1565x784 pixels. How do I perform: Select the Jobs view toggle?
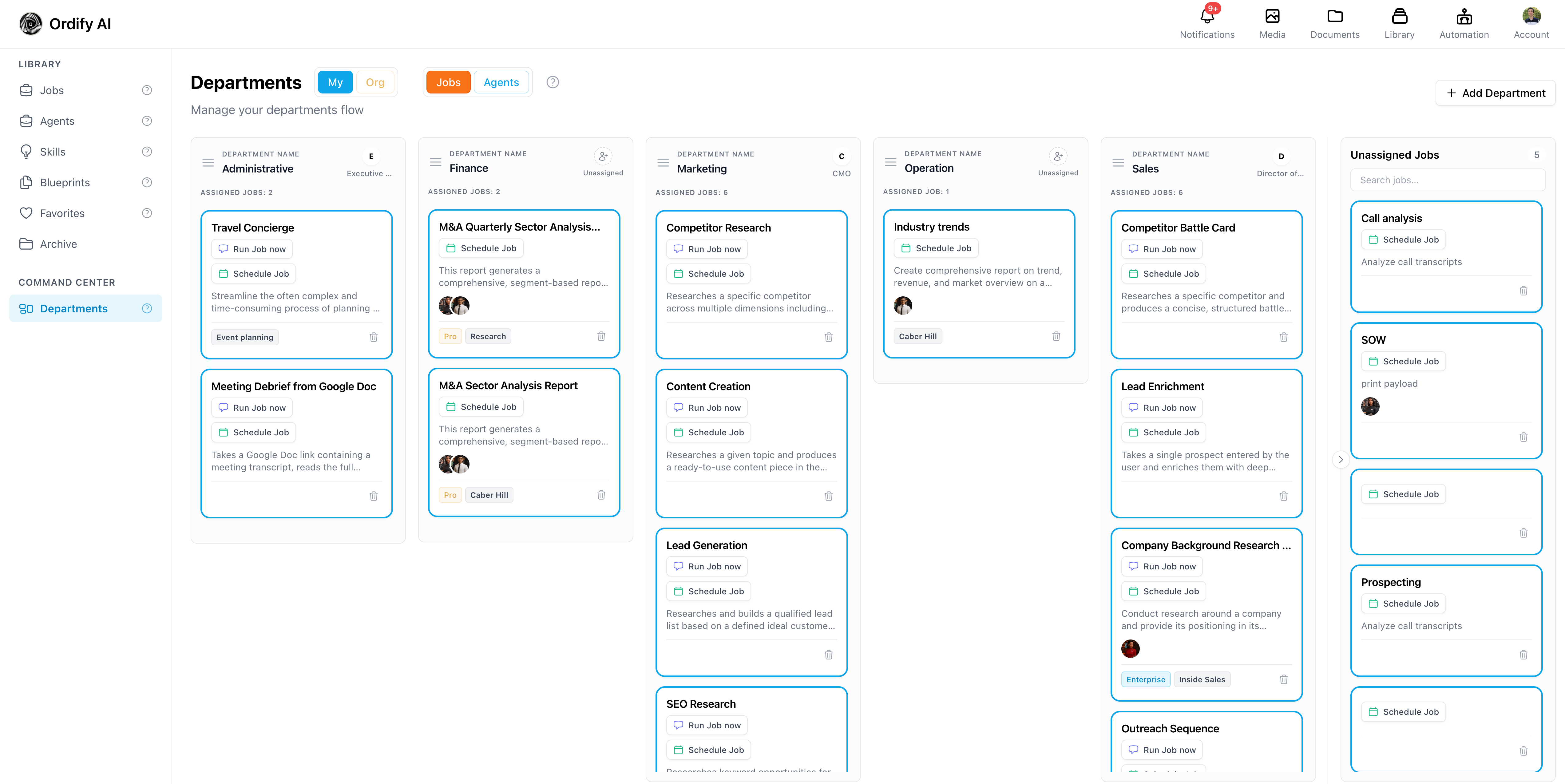(x=448, y=82)
